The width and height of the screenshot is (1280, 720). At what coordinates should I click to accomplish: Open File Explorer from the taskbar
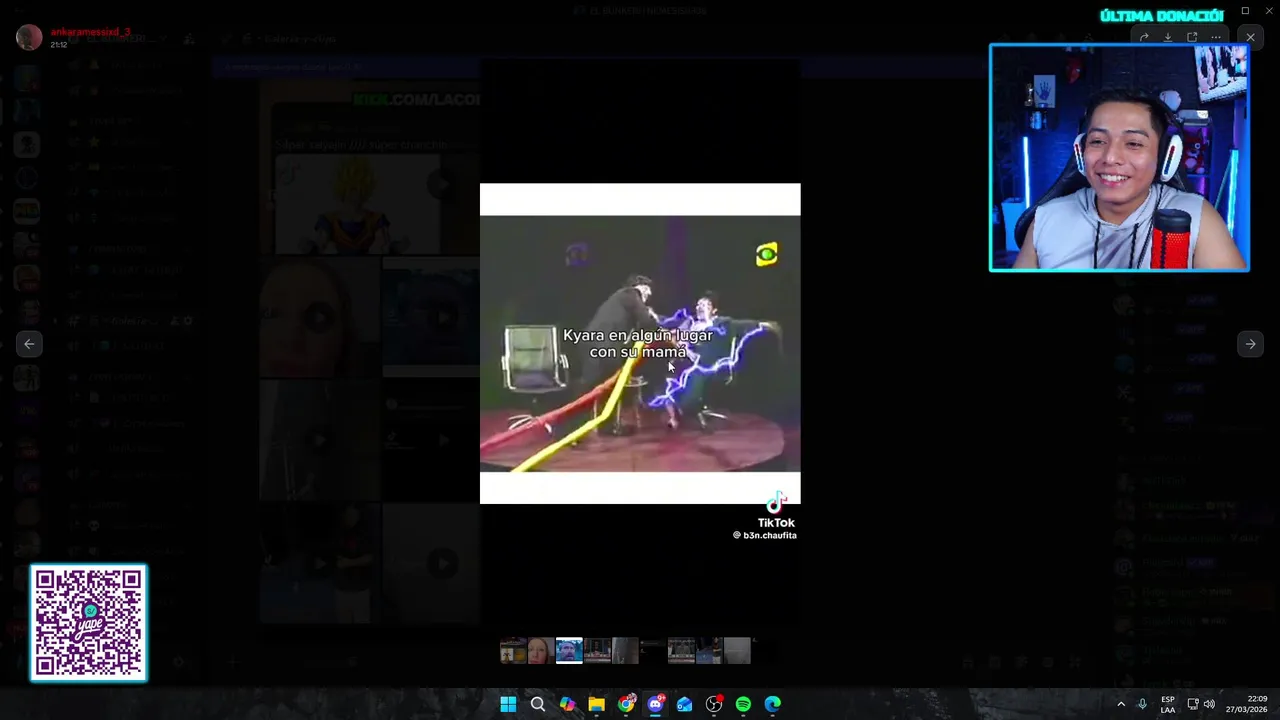[x=597, y=704]
